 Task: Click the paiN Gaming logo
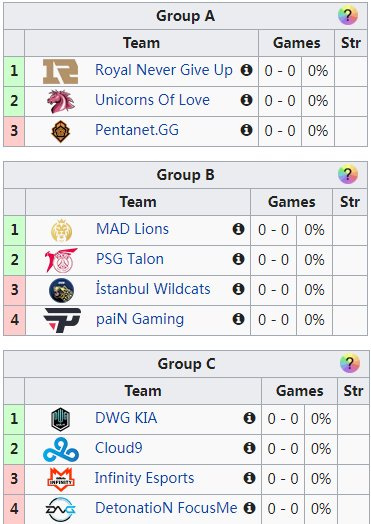click(x=62, y=320)
